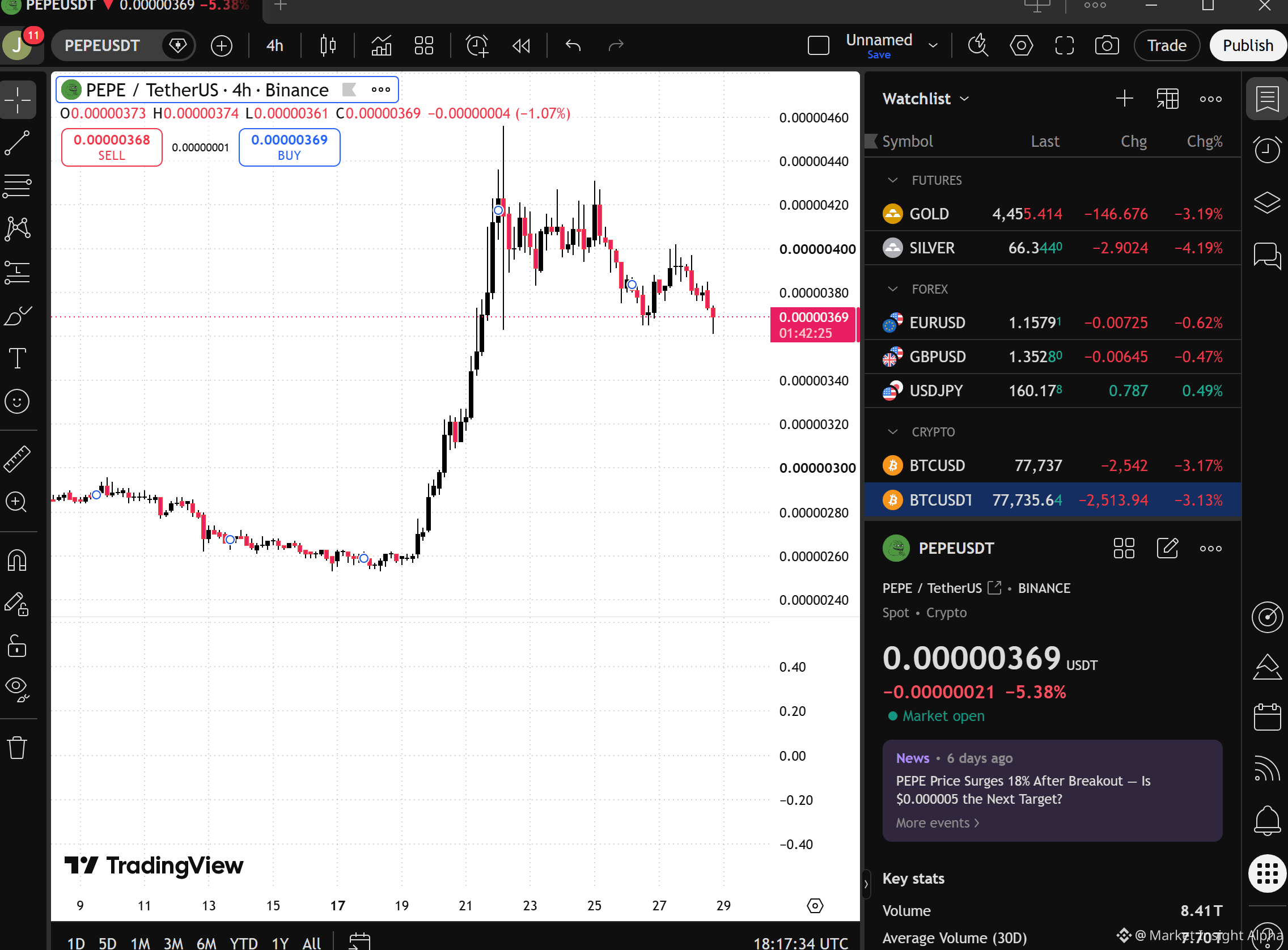1288x950 pixels.
Task: Click the BUY 0.00000369 button
Action: pos(289,147)
